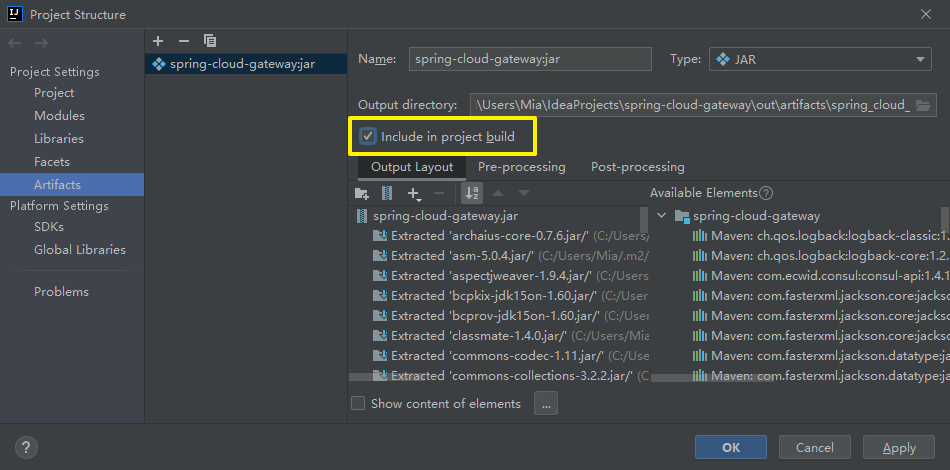Click horizontal scrollbar of Available Elements
The height and width of the screenshot is (470, 950).
click(712, 377)
